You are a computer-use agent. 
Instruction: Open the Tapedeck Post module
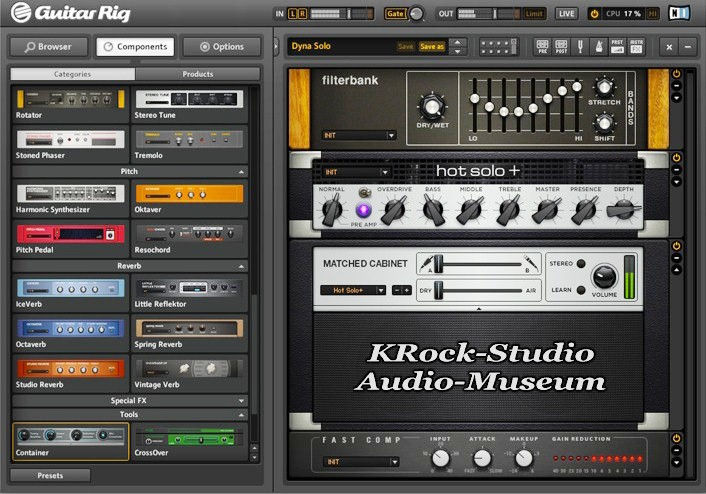(x=561, y=46)
